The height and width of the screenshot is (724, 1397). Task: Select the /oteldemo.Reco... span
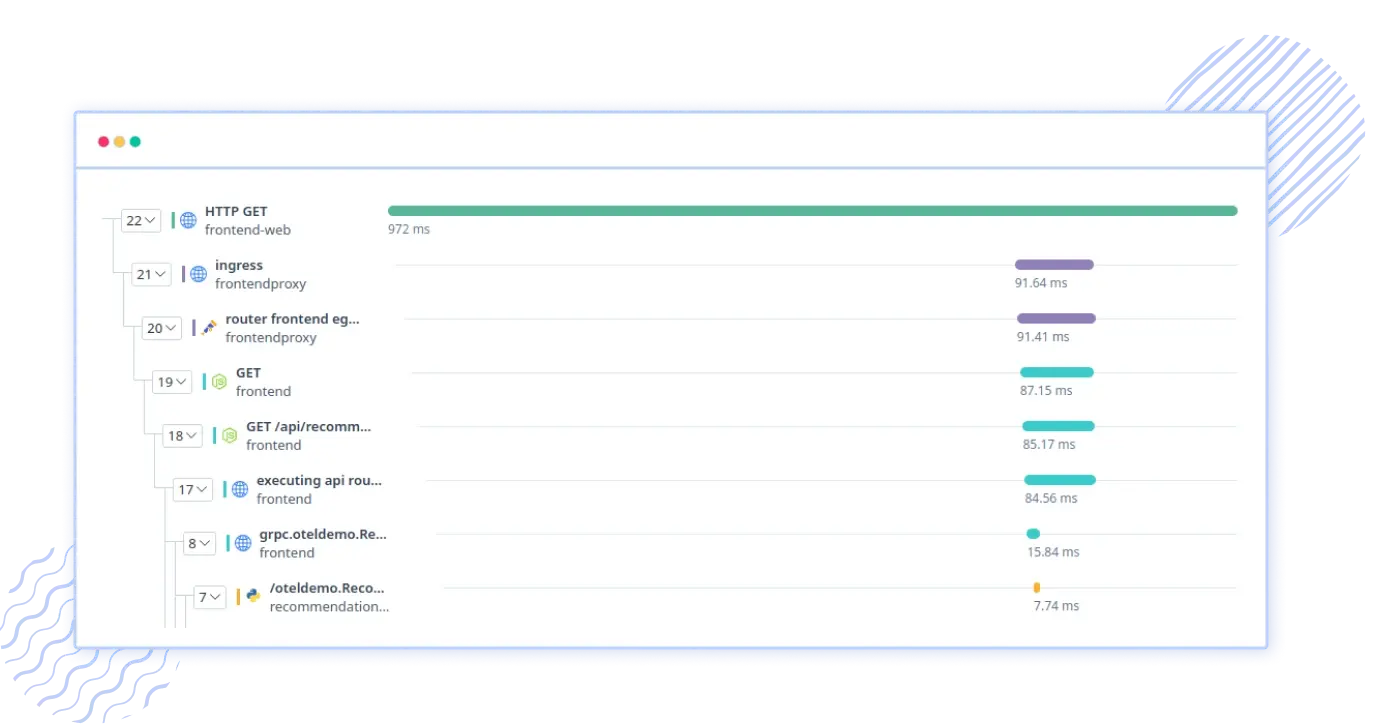click(327, 588)
